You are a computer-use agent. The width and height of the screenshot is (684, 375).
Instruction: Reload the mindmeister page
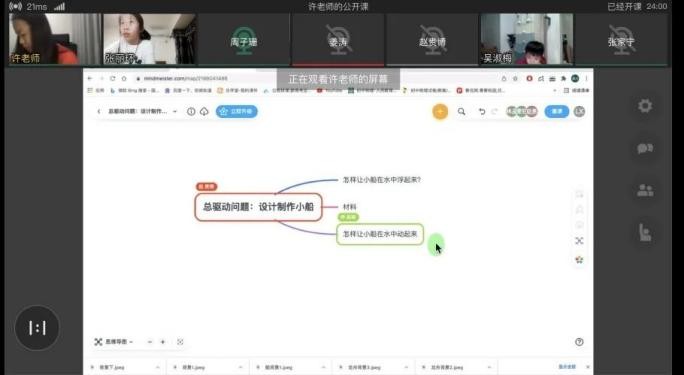(x=113, y=78)
